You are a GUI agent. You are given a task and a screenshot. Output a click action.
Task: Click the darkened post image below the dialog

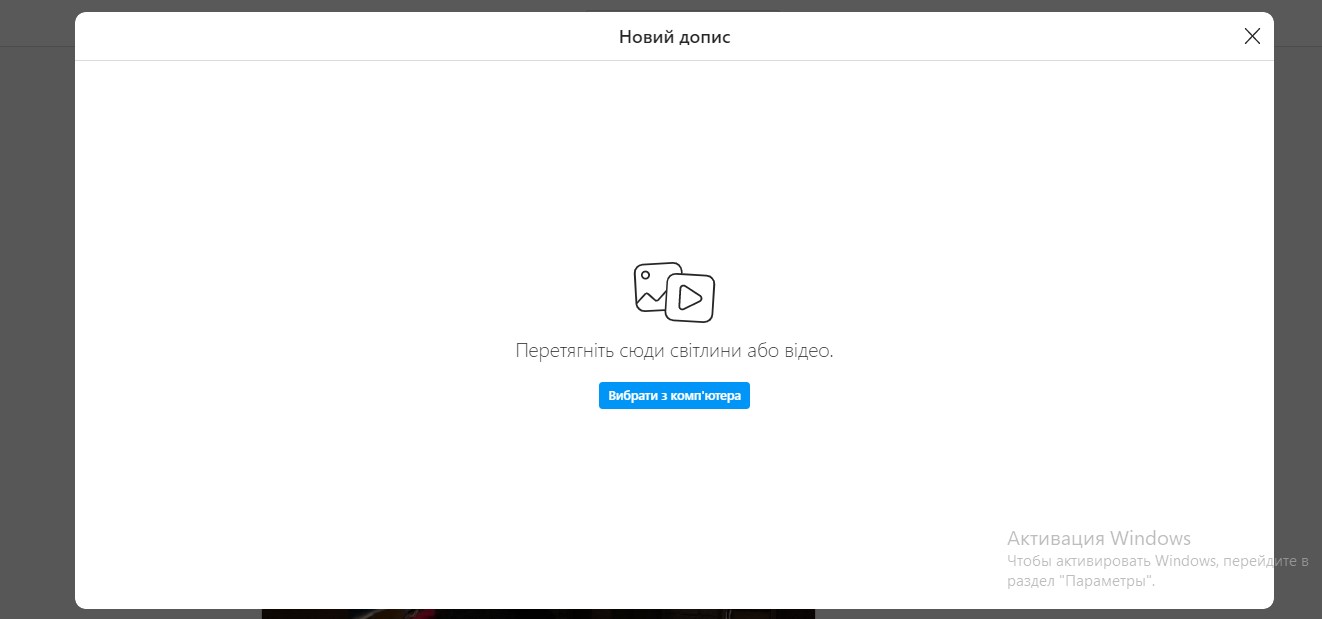coord(538,613)
